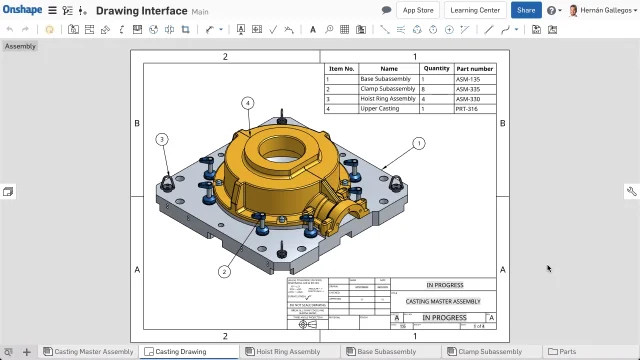Image resolution: width=640 pixels, height=360 pixels.
Task: Click the Insert DWG/DXF file icon
Action: (536, 29)
